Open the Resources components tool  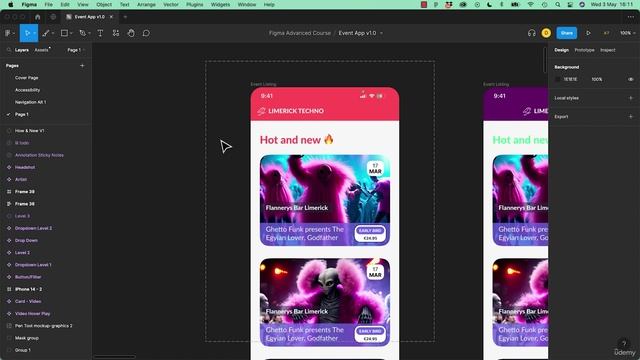(116, 33)
